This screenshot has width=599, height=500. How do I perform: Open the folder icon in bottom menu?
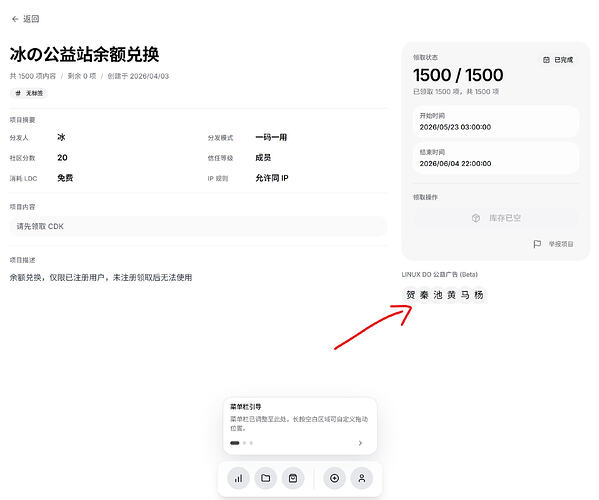click(266, 478)
